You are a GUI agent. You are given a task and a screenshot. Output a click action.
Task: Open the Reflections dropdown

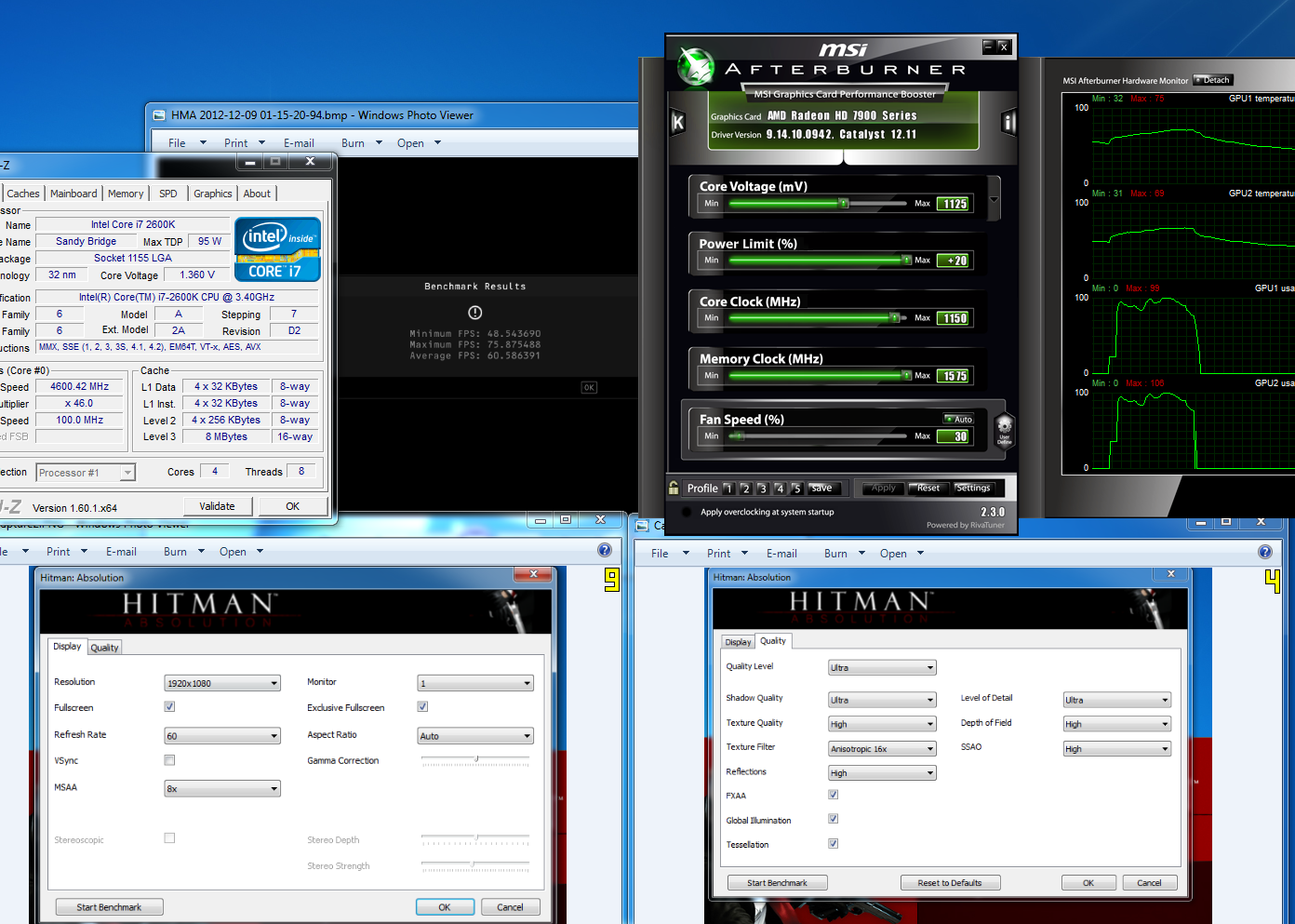pos(882,772)
